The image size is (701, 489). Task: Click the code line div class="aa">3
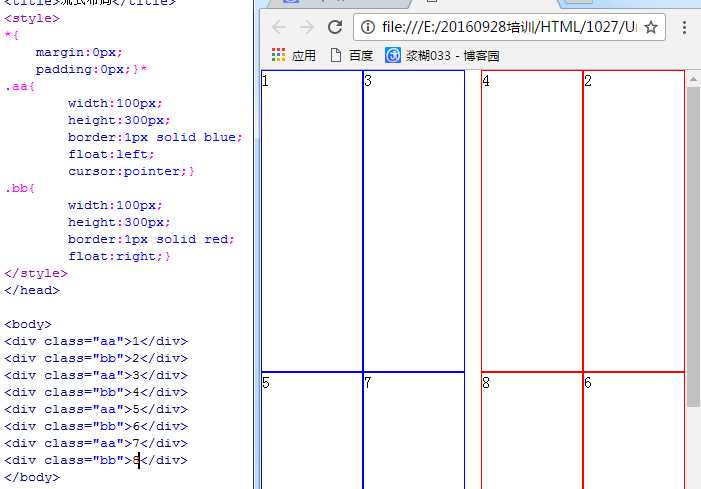point(96,375)
